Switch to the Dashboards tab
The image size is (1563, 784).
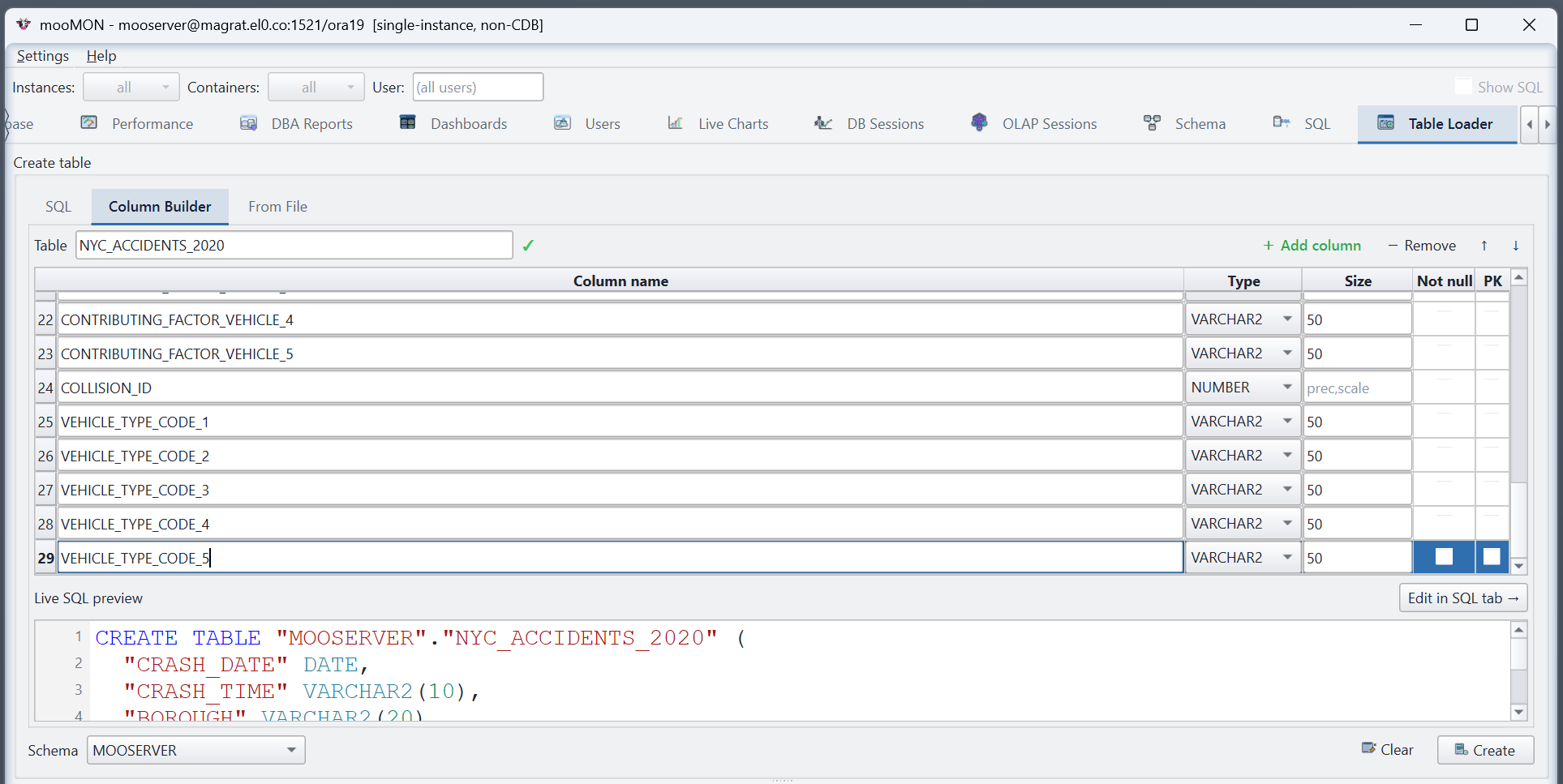pos(453,123)
